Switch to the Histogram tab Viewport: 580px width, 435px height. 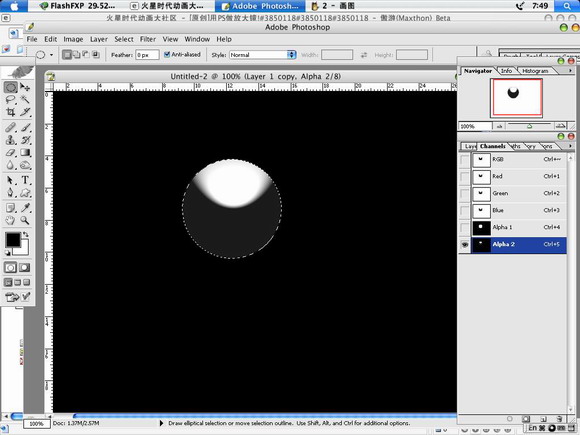click(535, 71)
